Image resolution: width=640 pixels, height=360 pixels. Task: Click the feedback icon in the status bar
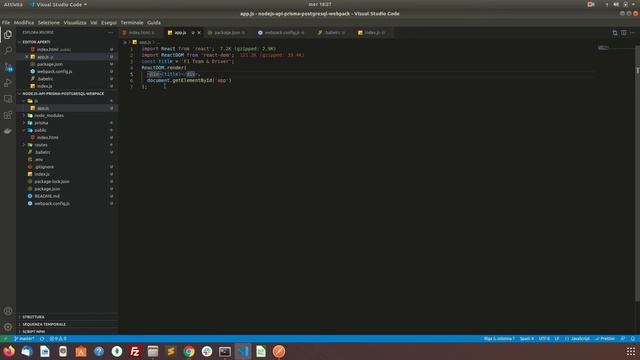[623, 339]
